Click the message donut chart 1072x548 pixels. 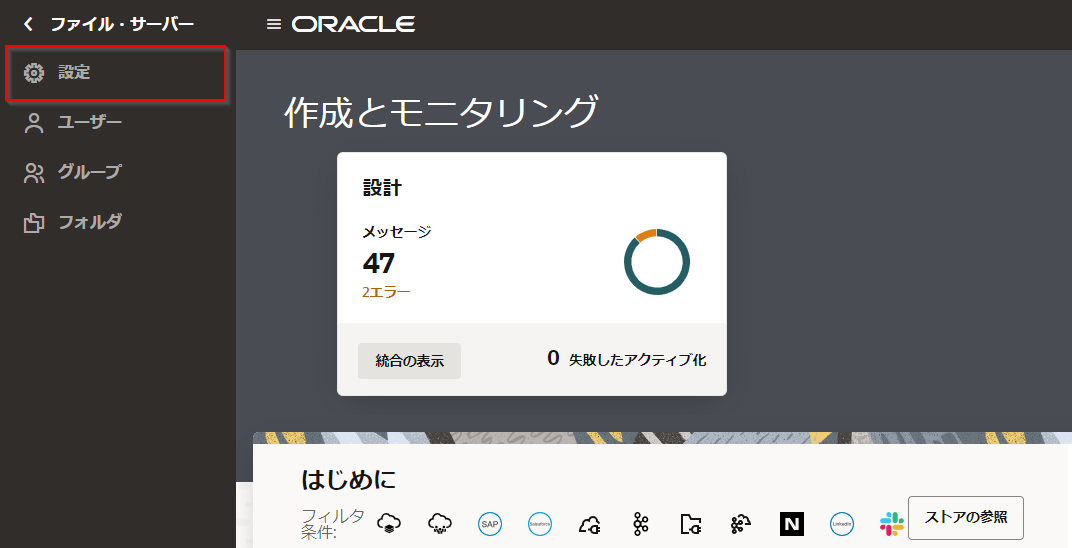[x=657, y=262]
